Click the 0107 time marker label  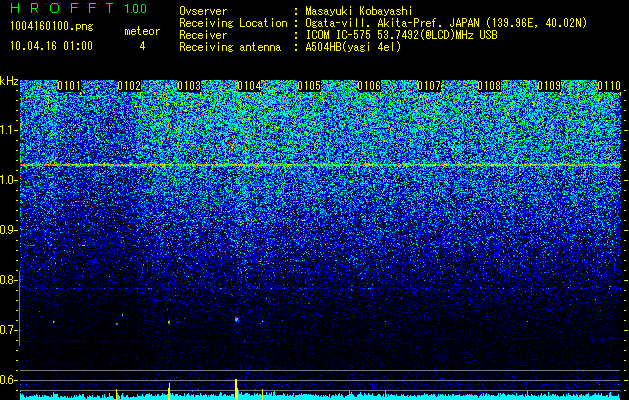429,86
